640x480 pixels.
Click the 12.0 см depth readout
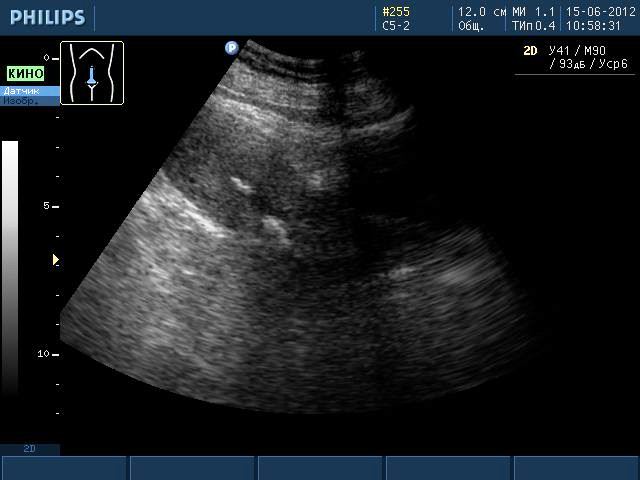(x=481, y=12)
